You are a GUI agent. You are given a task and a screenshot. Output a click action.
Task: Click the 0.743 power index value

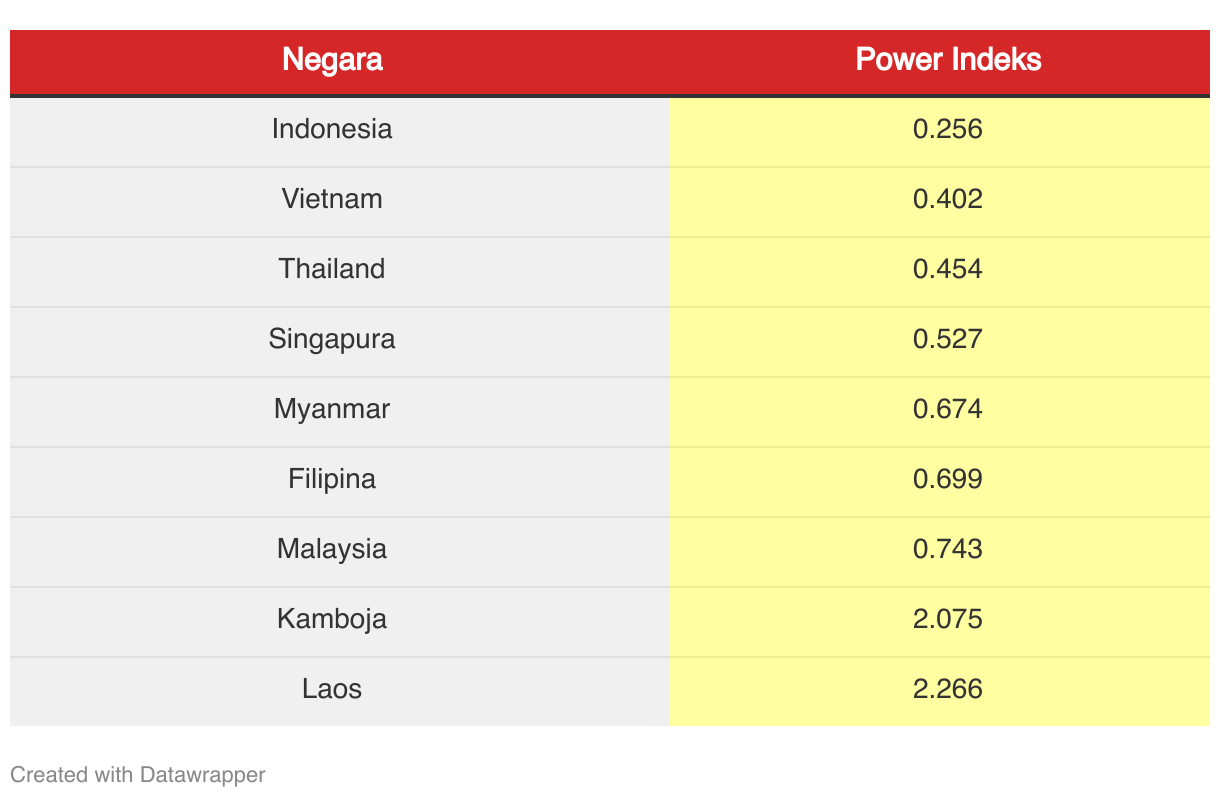click(948, 549)
